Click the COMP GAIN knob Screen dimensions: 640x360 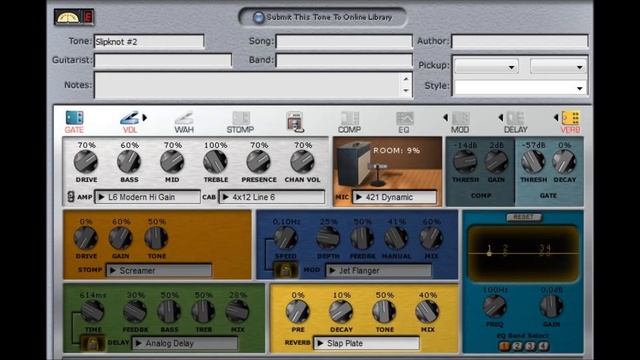(x=496, y=162)
